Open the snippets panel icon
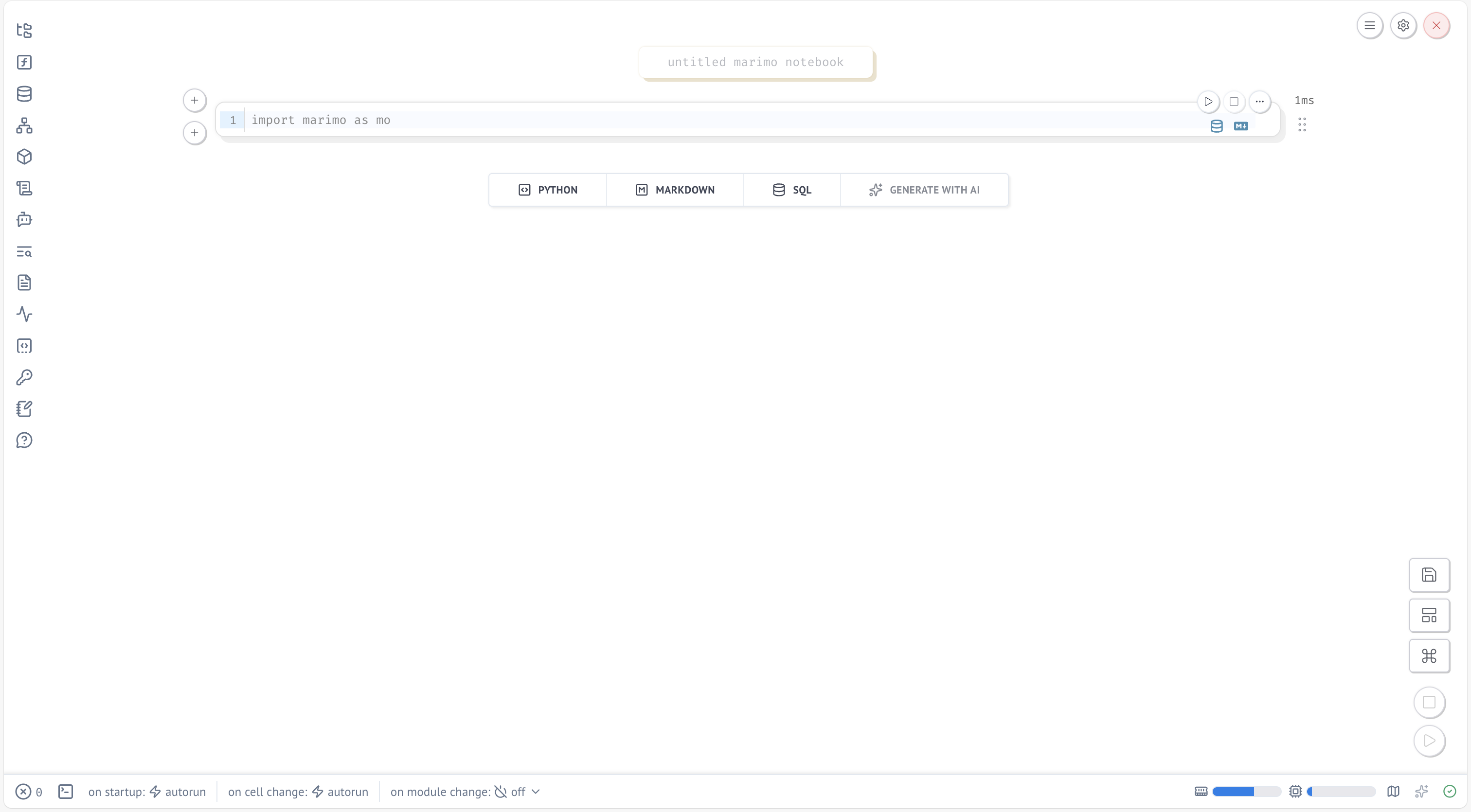Image resolution: width=1471 pixels, height=812 pixels. [24, 346]
